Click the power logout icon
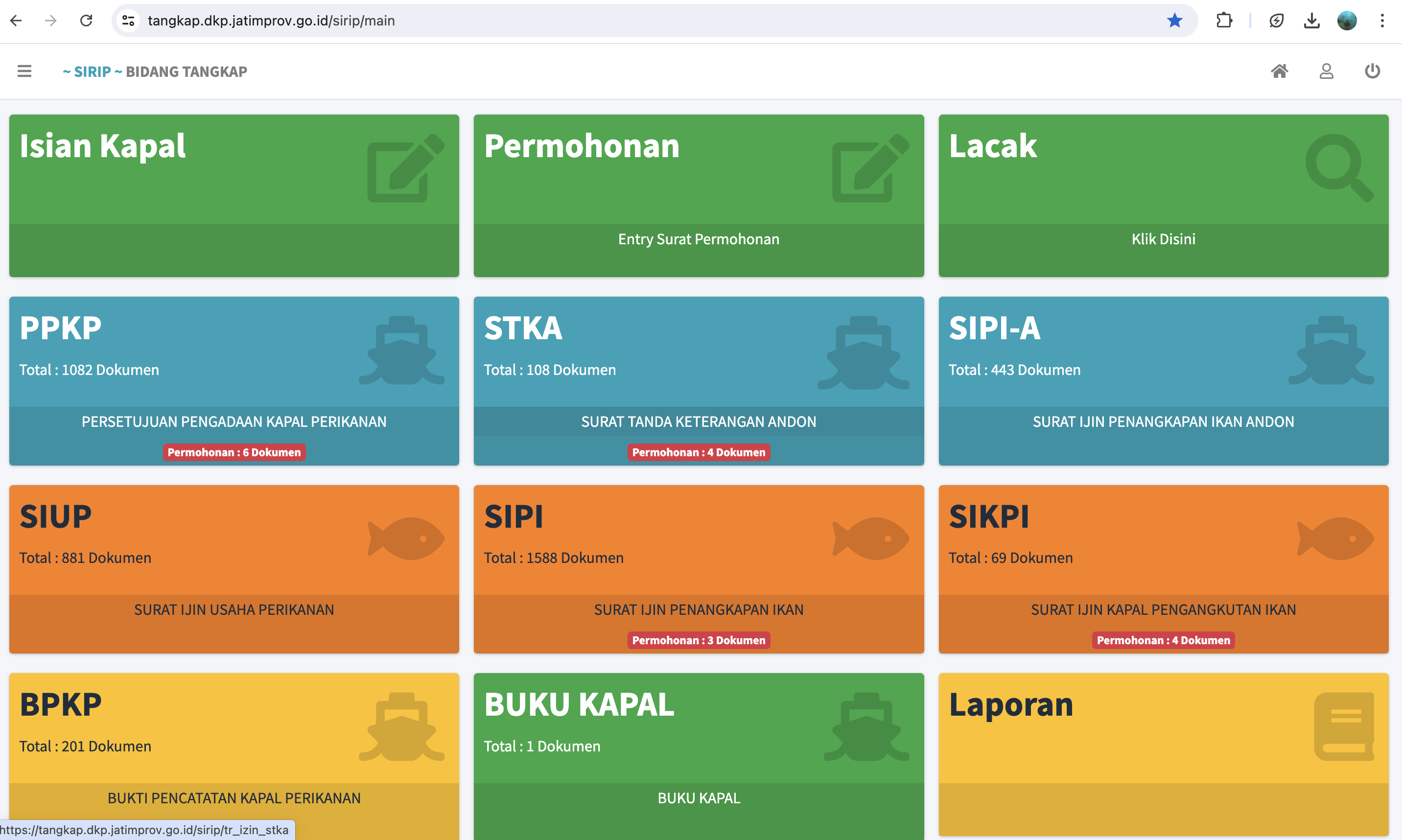Screen dimensions: 1402x840 tap(1372, 71)
